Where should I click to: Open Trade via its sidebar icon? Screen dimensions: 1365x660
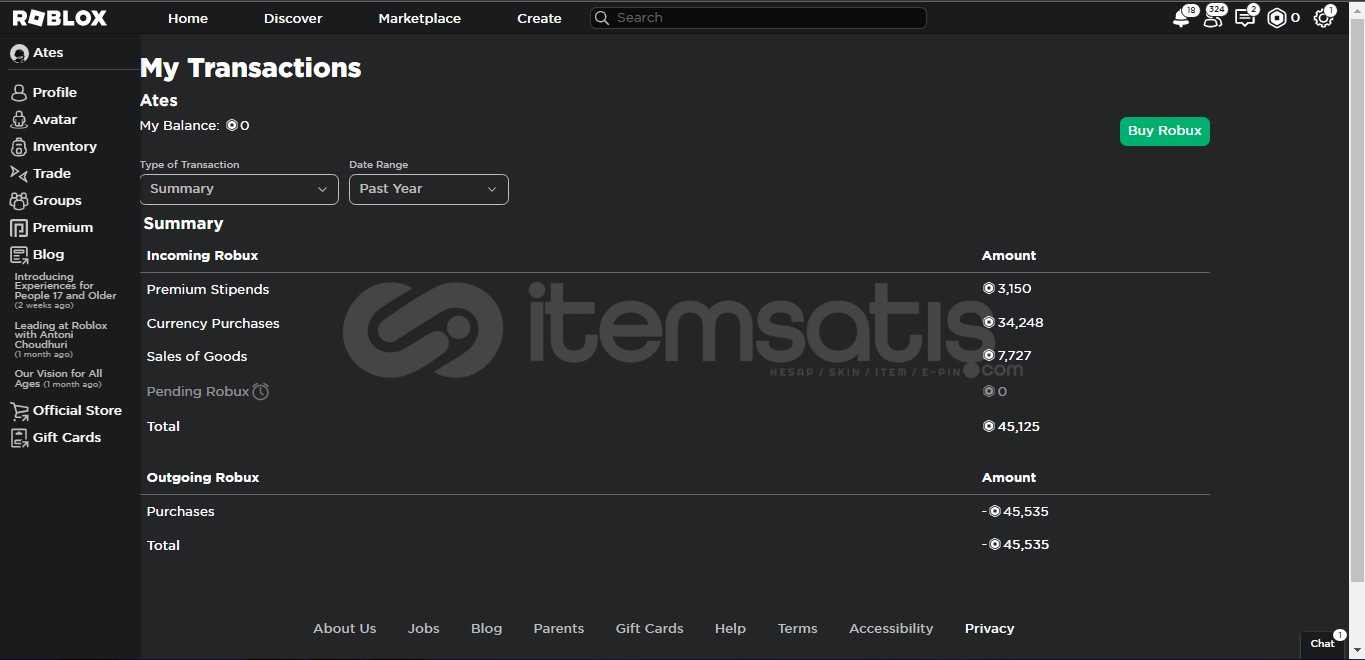(x=18, y=174)
